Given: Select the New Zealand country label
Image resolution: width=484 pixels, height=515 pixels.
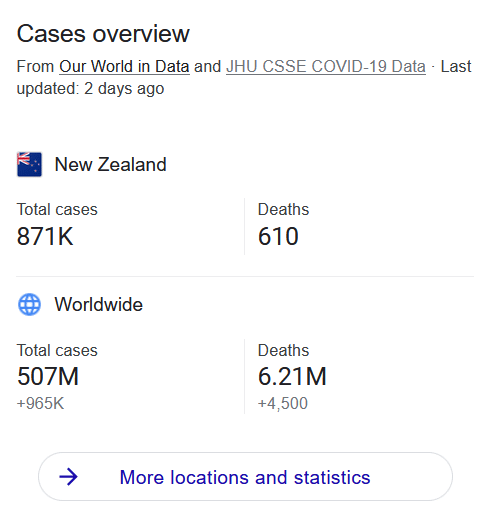Looking at the screenshot, I should click(110, 165).
